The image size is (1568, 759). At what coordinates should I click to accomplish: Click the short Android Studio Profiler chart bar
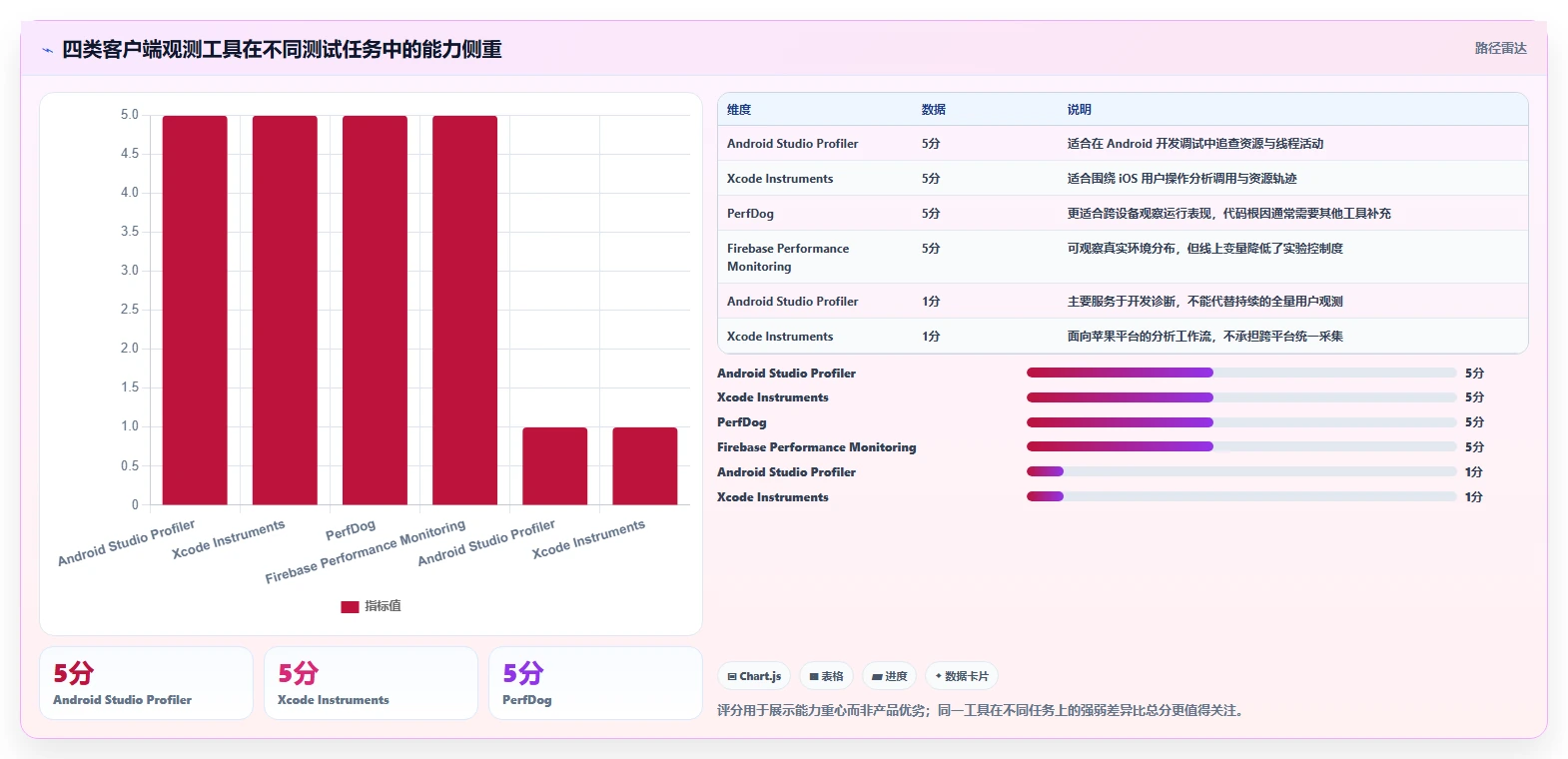[x=554, y=465]
